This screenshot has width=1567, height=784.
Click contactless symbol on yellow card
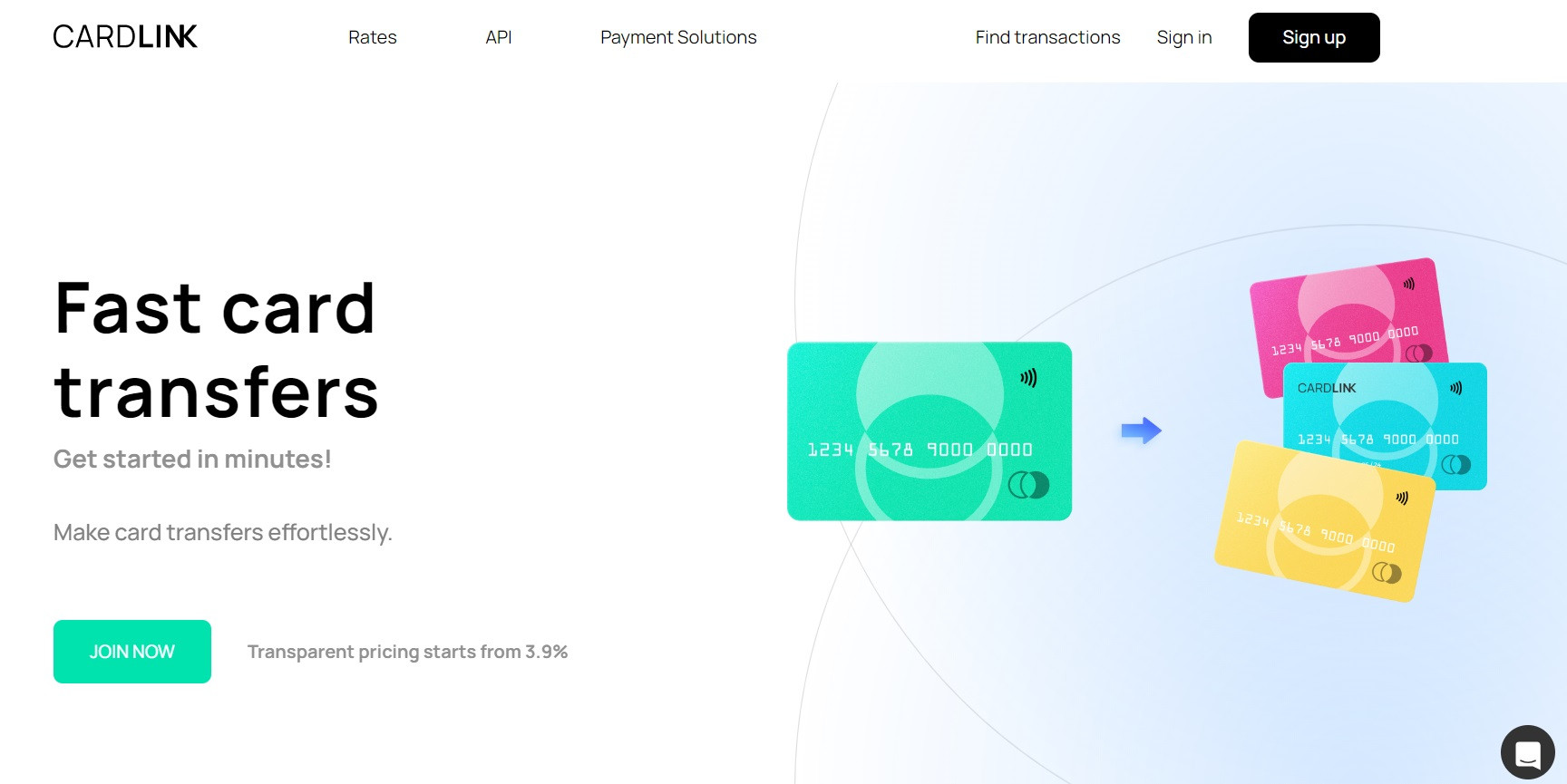(x=1402, y=498)
